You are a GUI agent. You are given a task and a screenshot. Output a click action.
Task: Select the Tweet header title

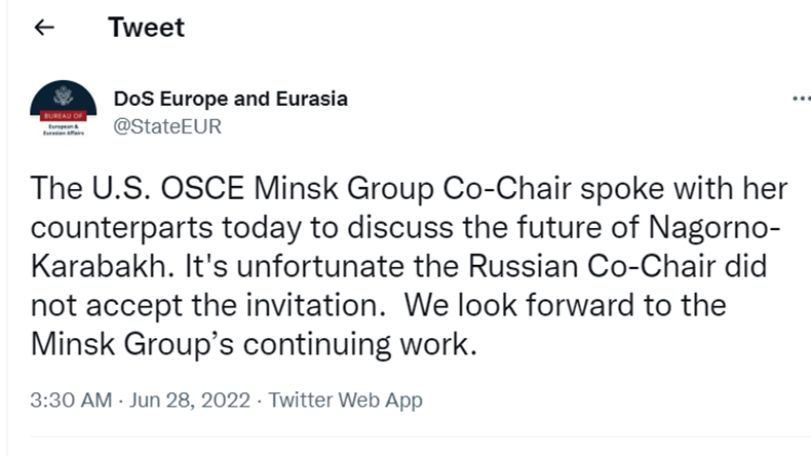pyautogui.click(x=146, y=27)
